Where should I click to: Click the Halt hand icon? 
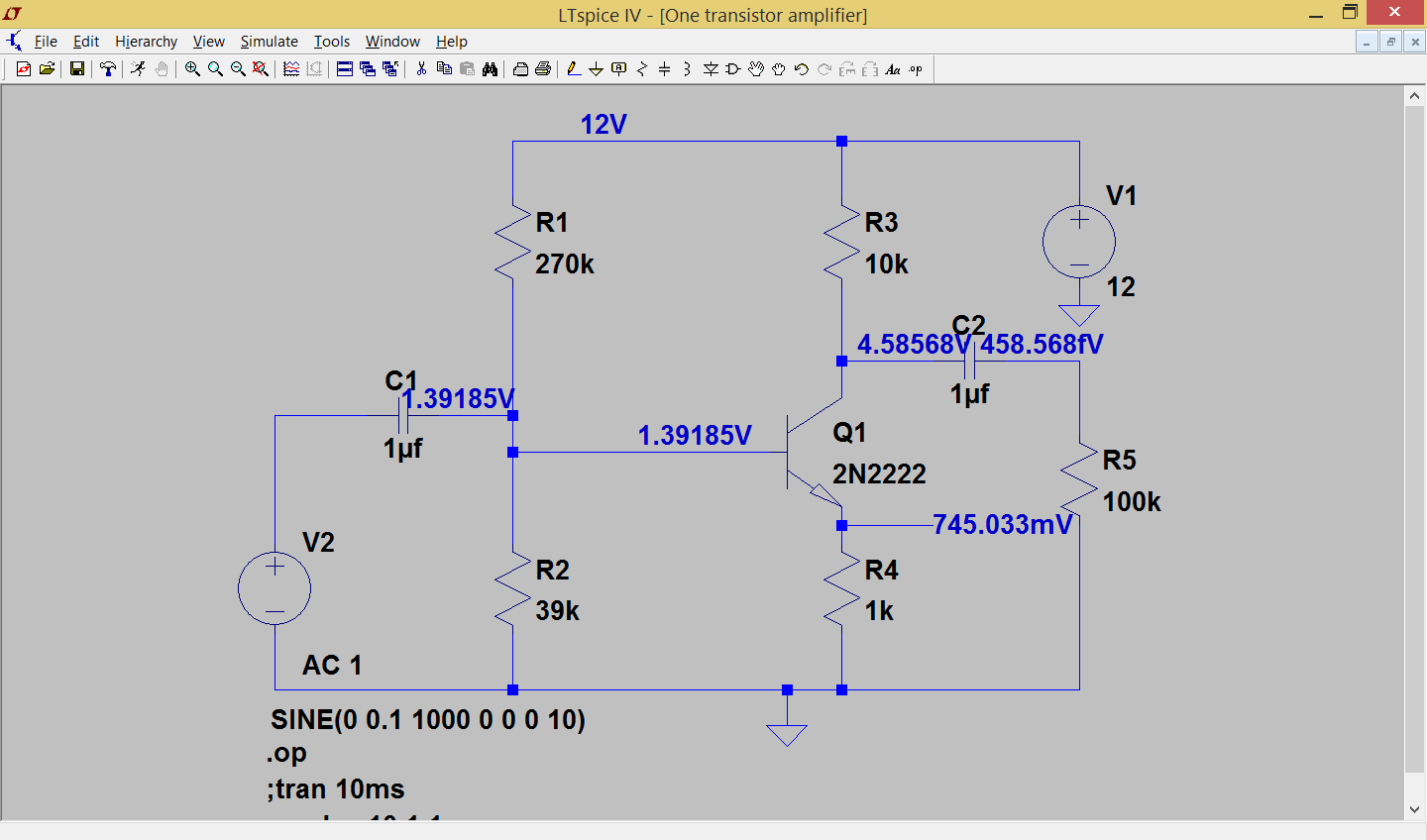pyautogui.click(x=161, y=69)
